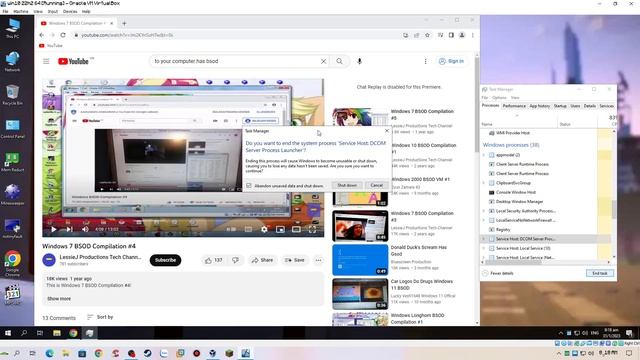Open VirtualBox Machine menu
This screenshot has height=360, width=640.
coord(21,11)
